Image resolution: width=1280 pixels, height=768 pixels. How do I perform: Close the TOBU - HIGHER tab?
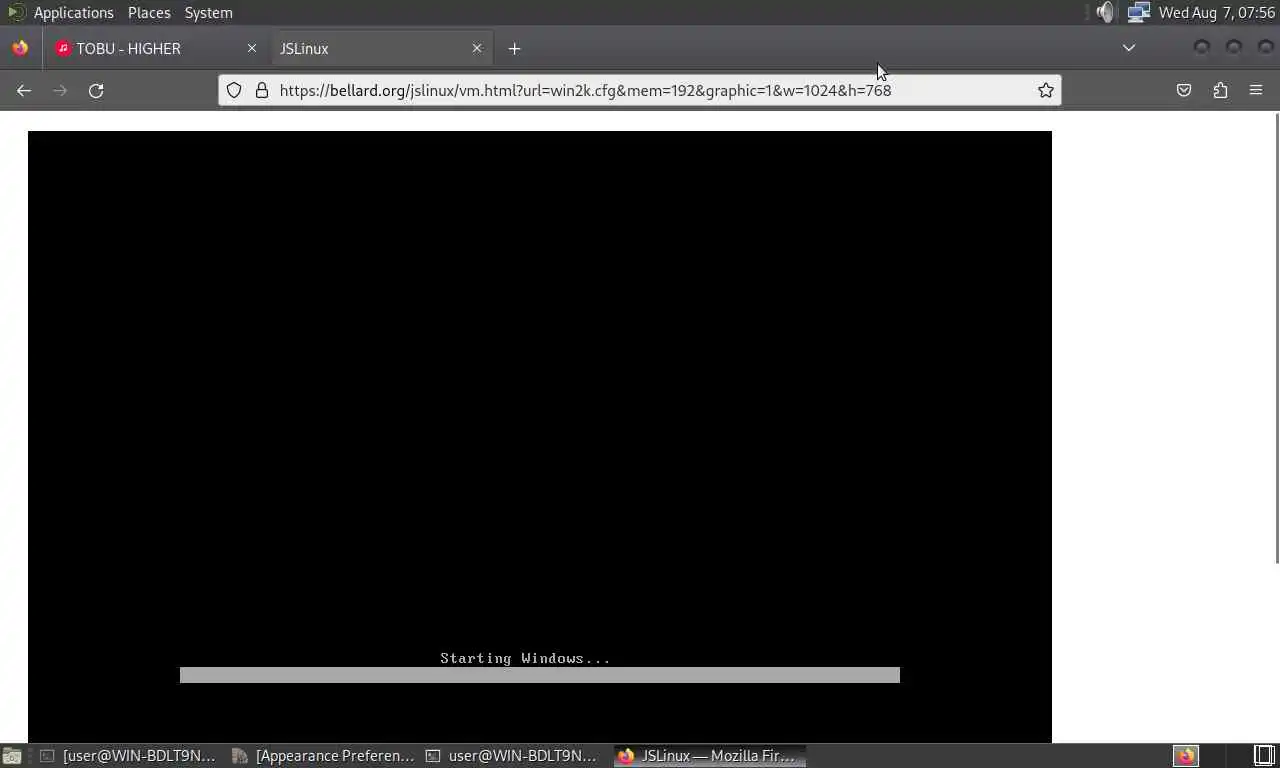(252, 48)
